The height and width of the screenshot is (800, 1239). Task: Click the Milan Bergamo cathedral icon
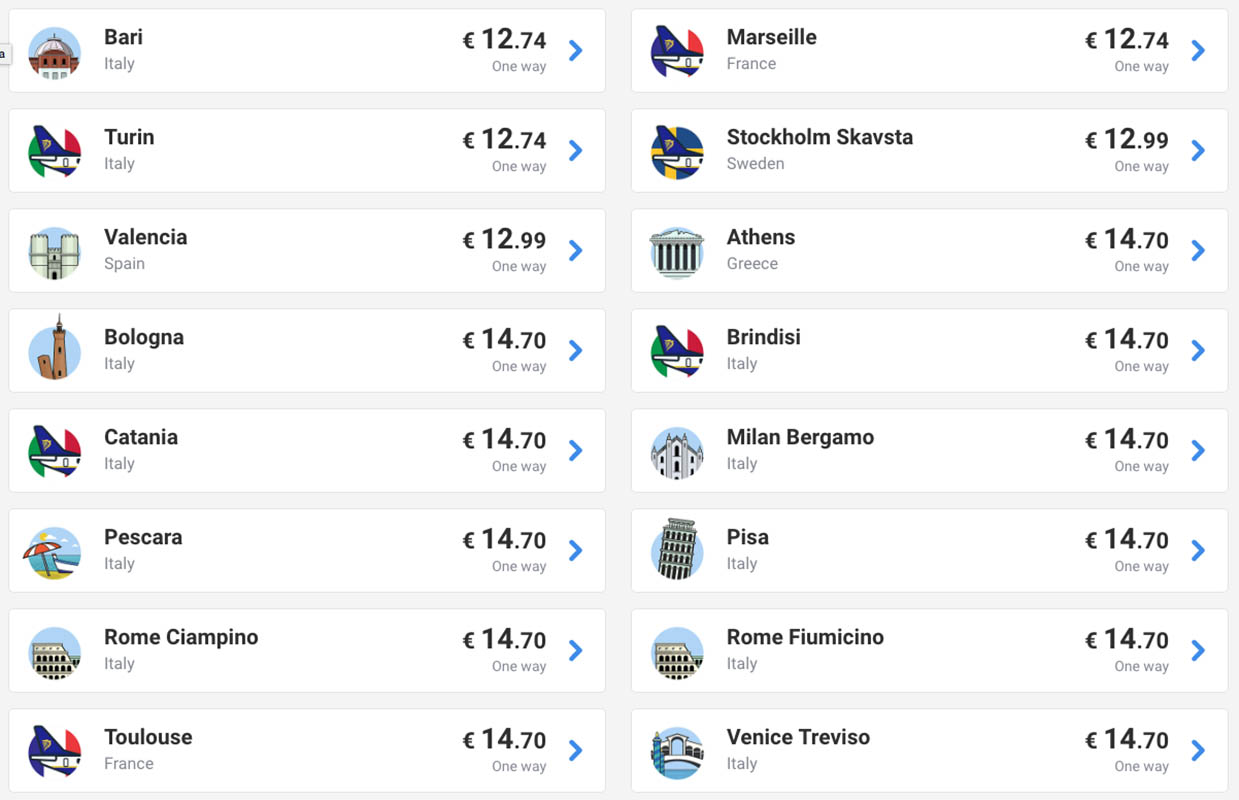677,452
